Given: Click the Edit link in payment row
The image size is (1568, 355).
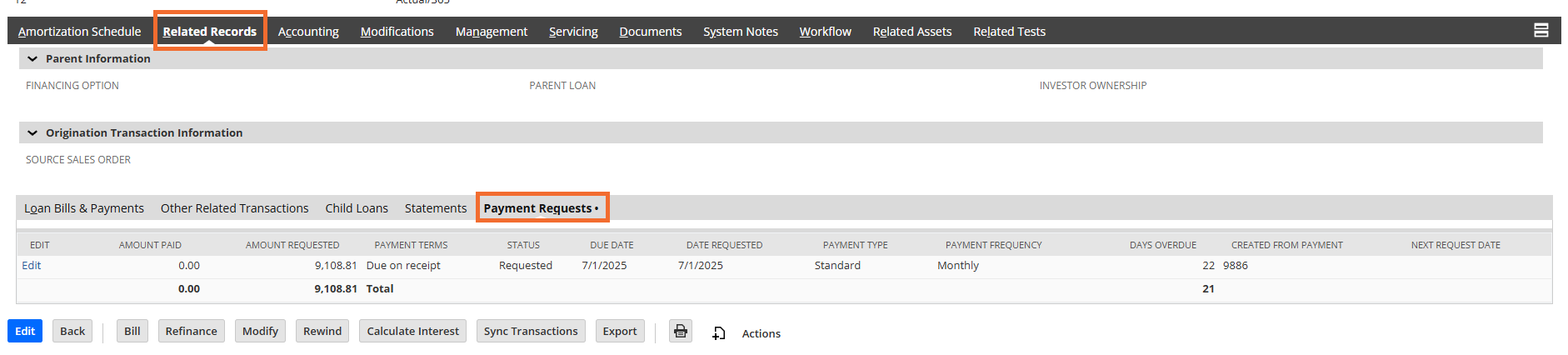Looking at the screenshot, I should (32, 266).
